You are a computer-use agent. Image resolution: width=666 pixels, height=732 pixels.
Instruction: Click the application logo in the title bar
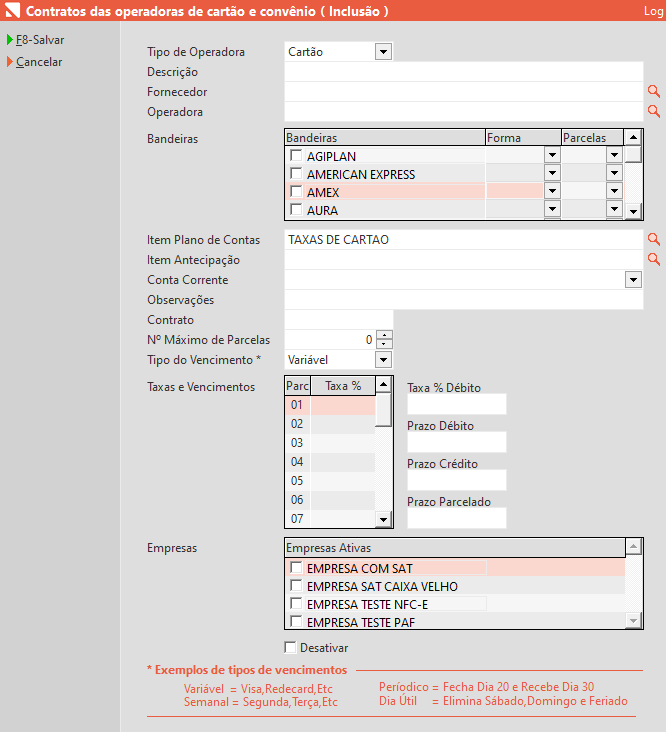[x=12, y=10]
